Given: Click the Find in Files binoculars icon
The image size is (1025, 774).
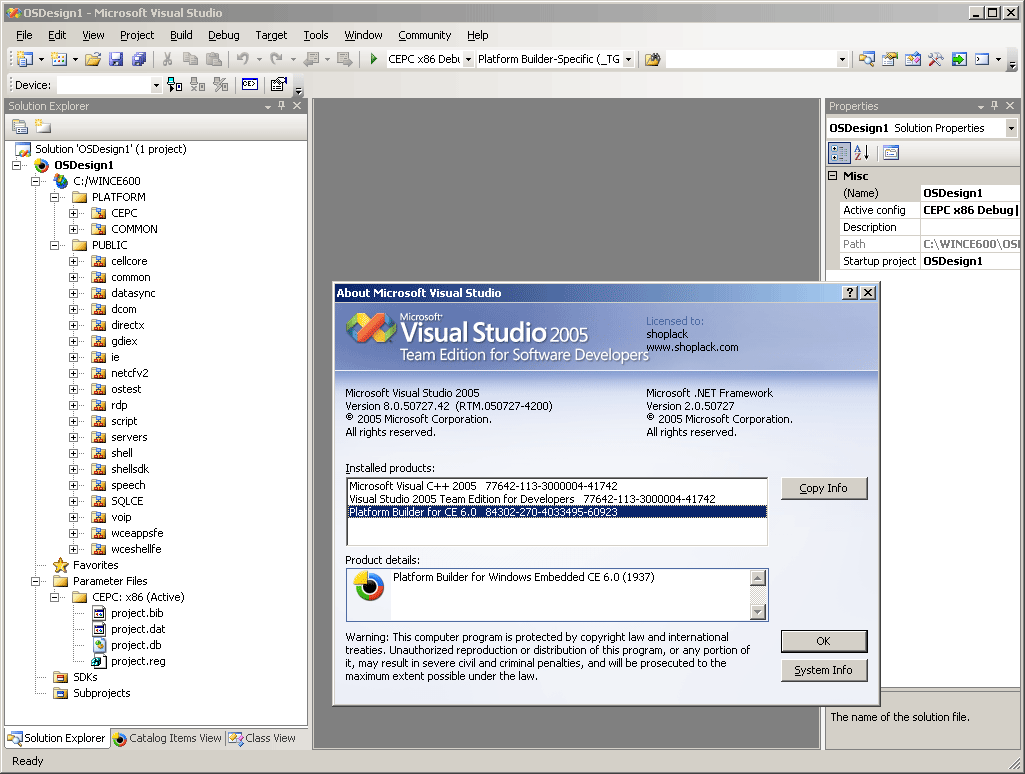Looking at the screenshot, I should tap(652, 59).
